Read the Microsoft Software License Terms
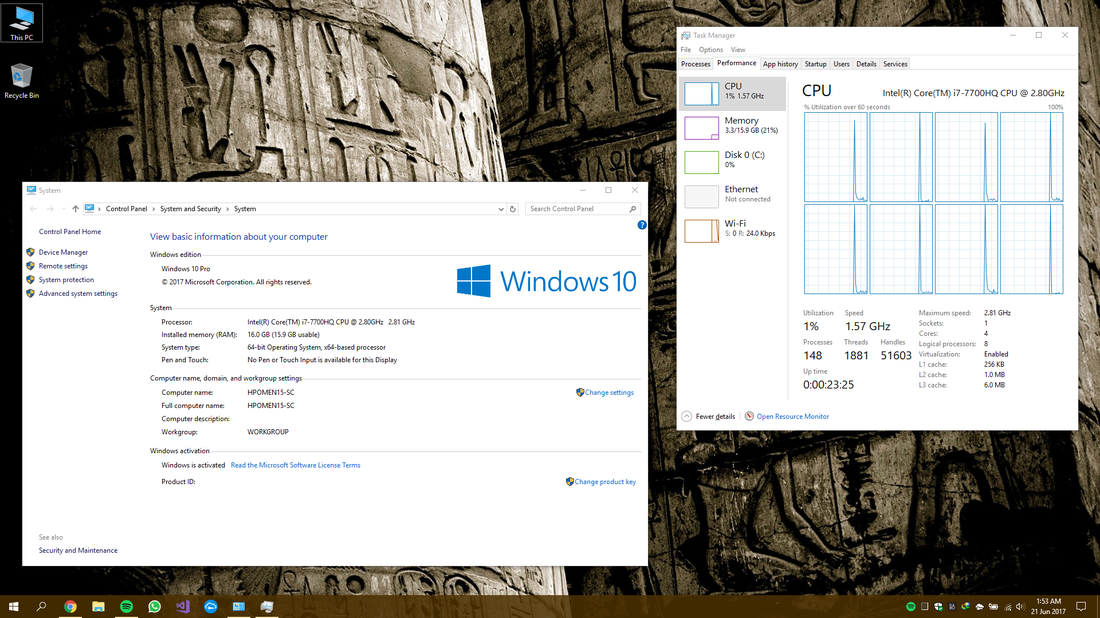Viewport: 1100px width, 618px height. 295,465
